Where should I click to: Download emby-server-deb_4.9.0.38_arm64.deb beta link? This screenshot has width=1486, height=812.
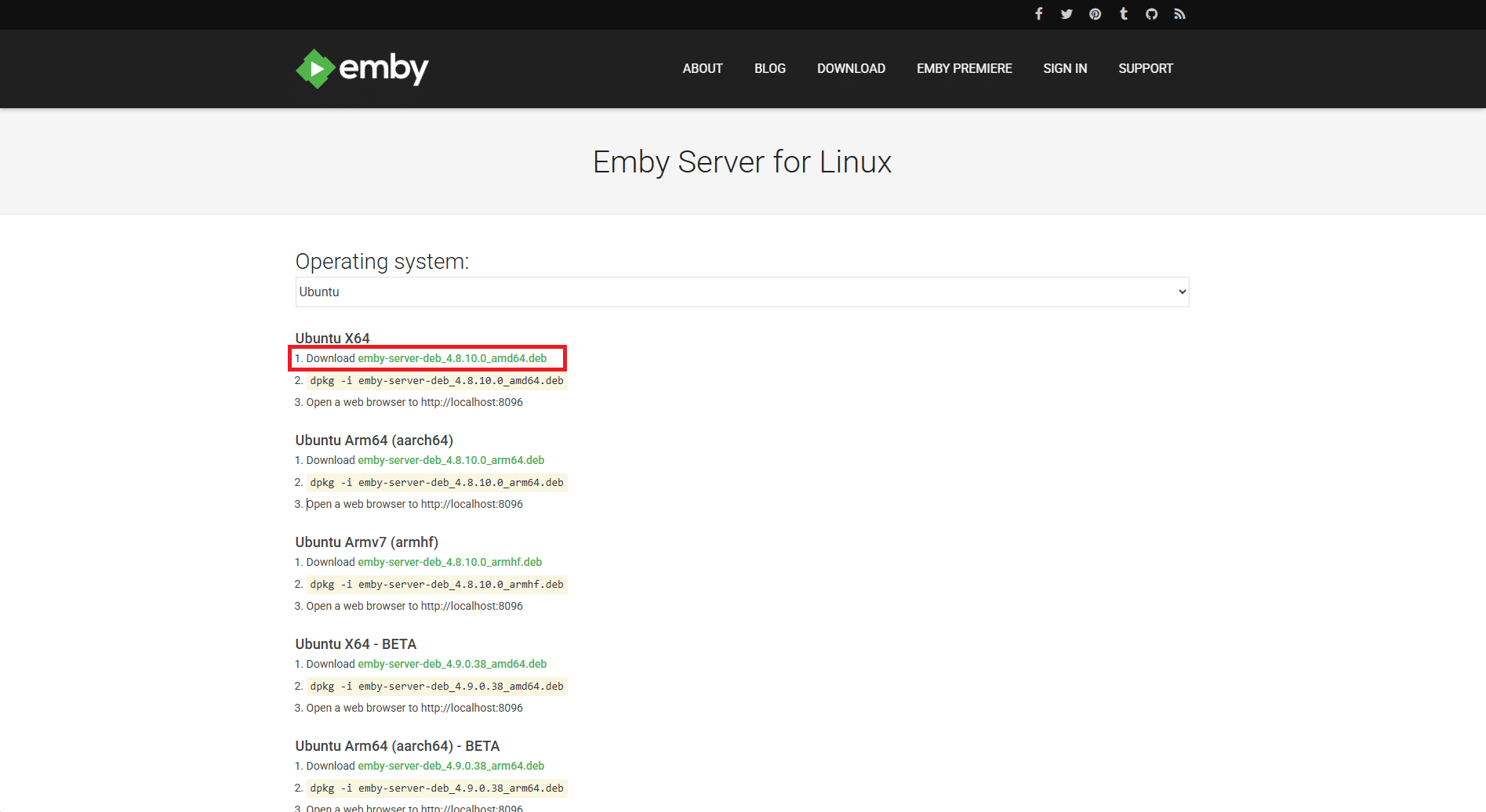tap(451, 766)
